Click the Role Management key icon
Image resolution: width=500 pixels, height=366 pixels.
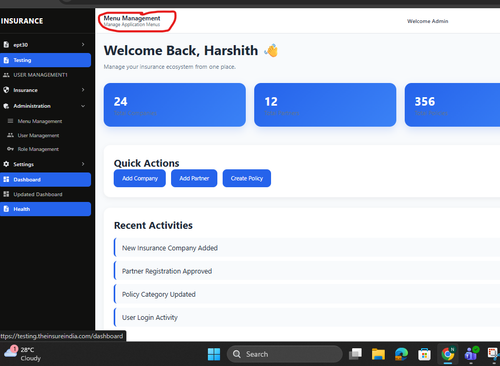coord(10,149)
